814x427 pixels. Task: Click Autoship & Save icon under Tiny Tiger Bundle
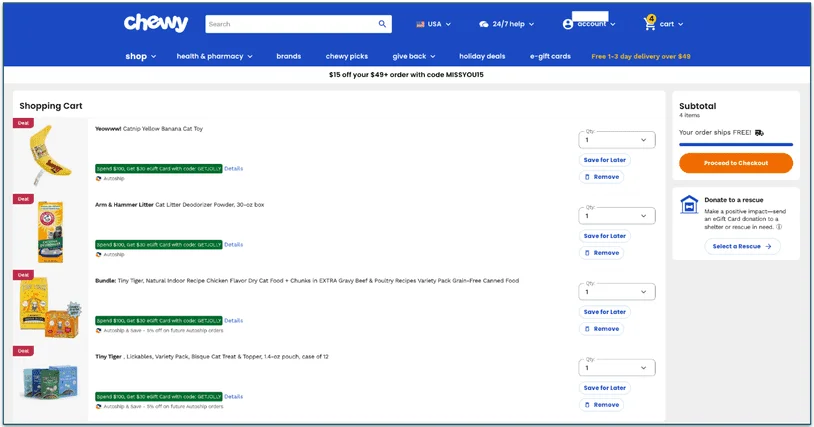(98, 330)
